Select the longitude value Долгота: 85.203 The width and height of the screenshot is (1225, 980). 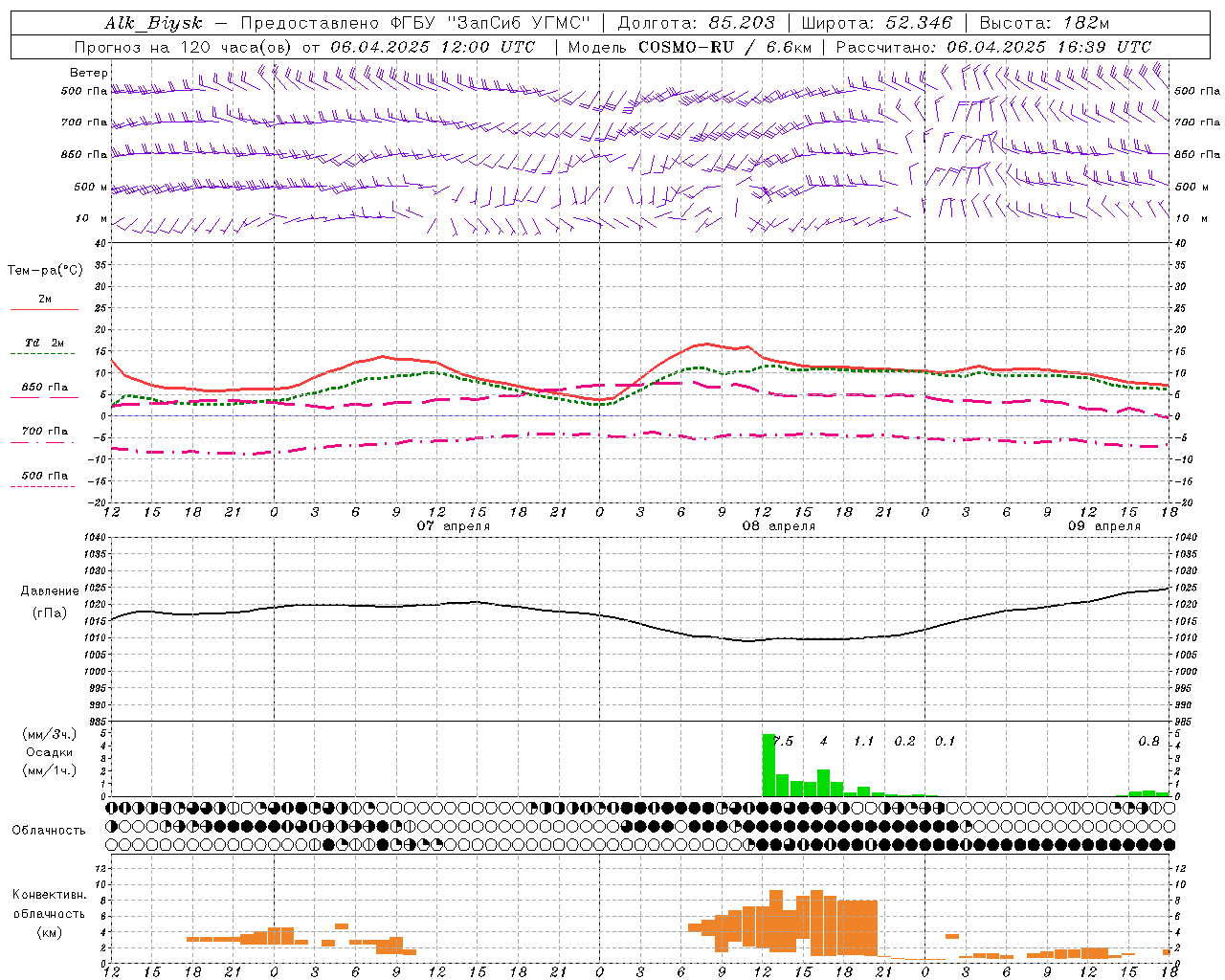coord(697,23)
